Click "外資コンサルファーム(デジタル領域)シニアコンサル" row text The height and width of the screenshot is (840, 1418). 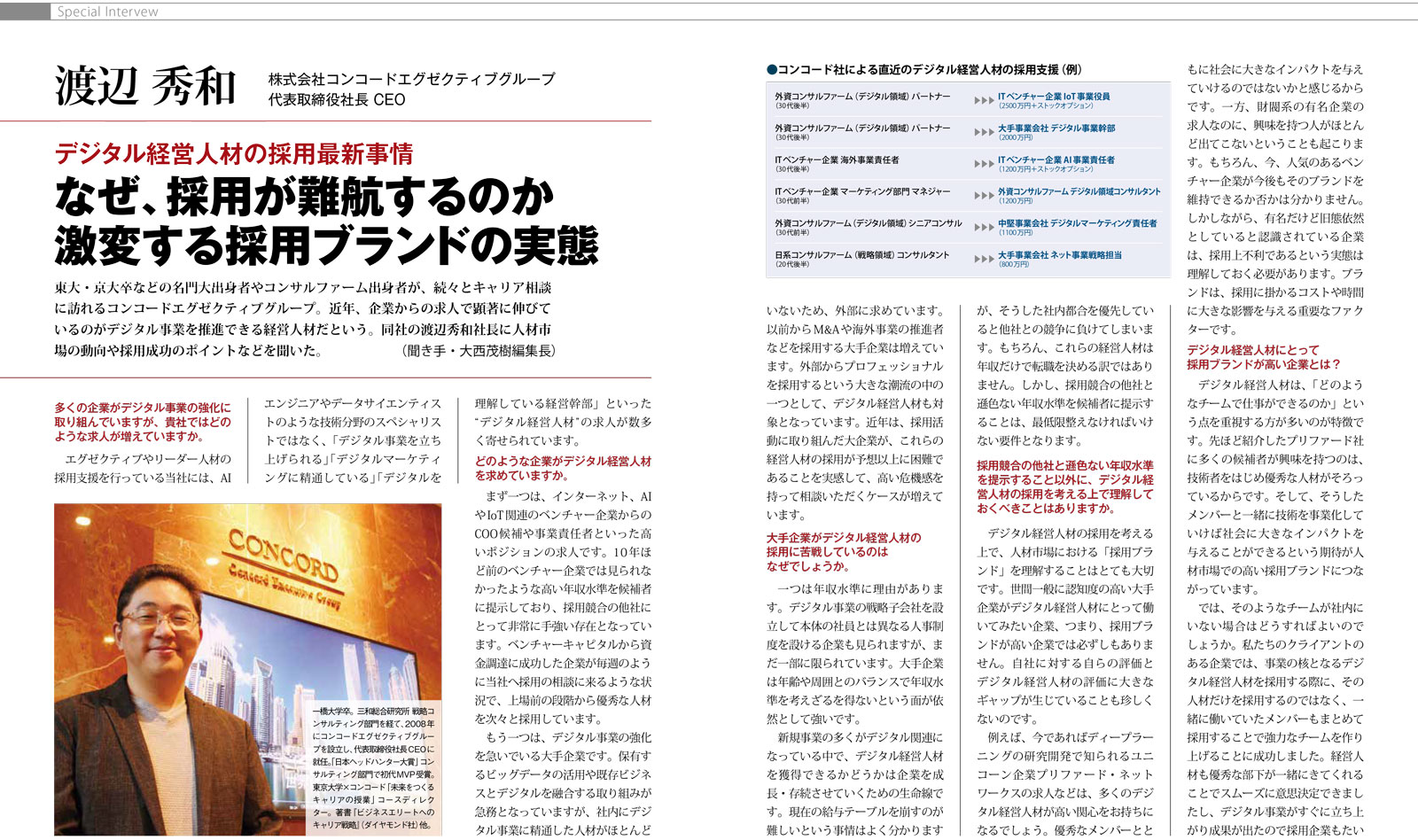coord(868,223)
